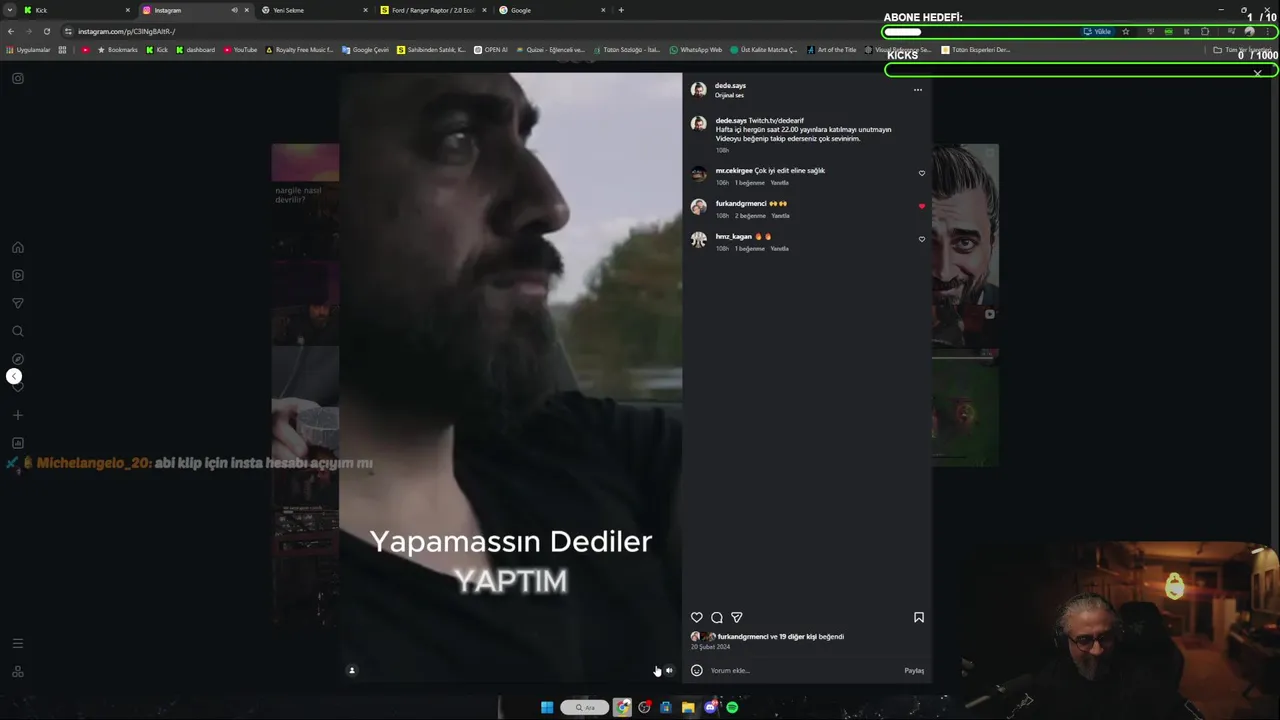The height and width of the screenshot is (720, 1280).
Task: Click the comment bubble icon under the post
Action: point(717,617)
